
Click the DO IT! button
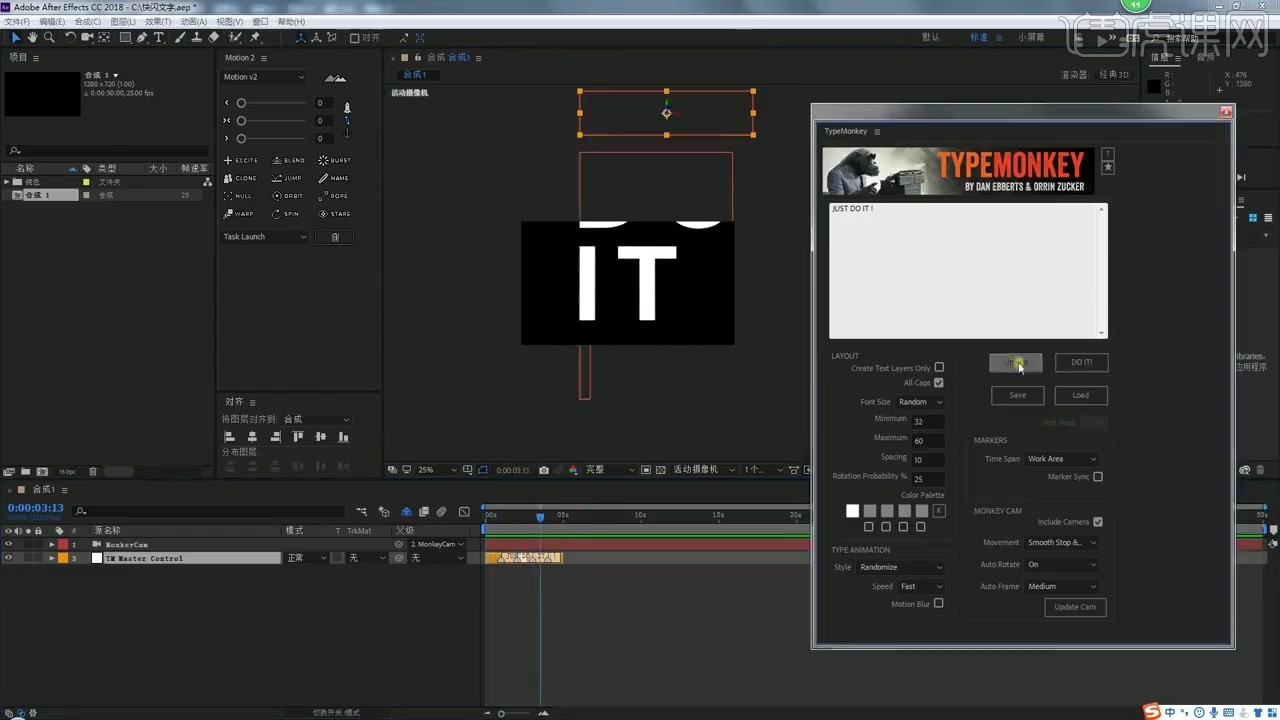(x=1081, y=362)
